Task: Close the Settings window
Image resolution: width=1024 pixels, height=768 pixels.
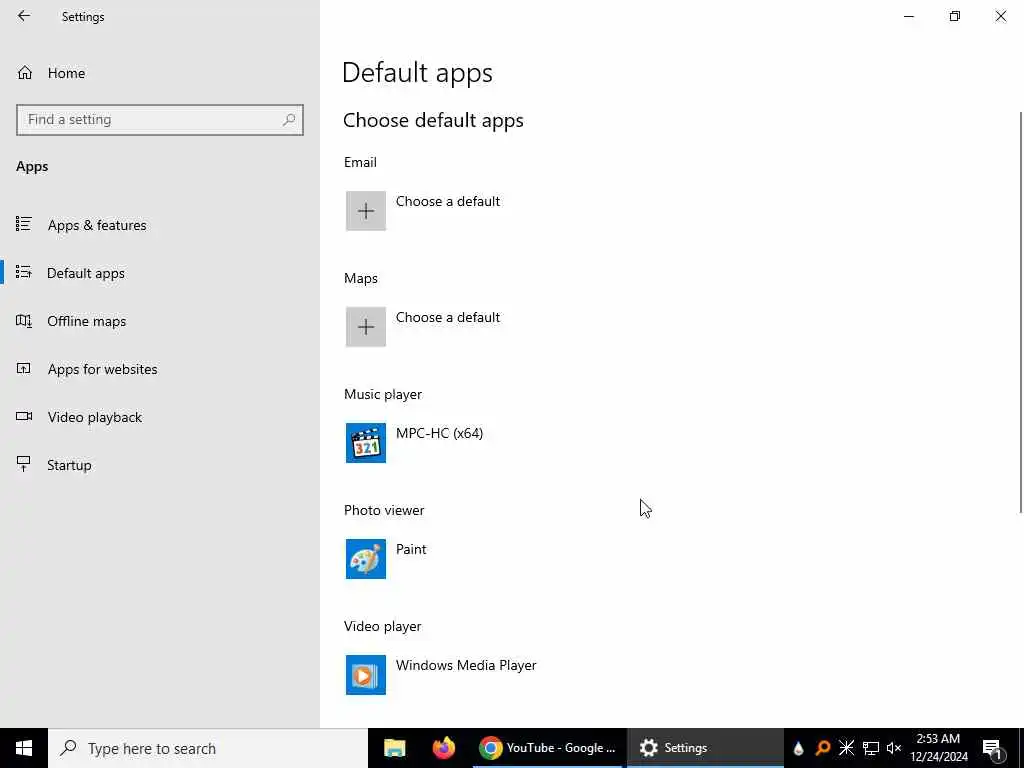Action: 1000,16
